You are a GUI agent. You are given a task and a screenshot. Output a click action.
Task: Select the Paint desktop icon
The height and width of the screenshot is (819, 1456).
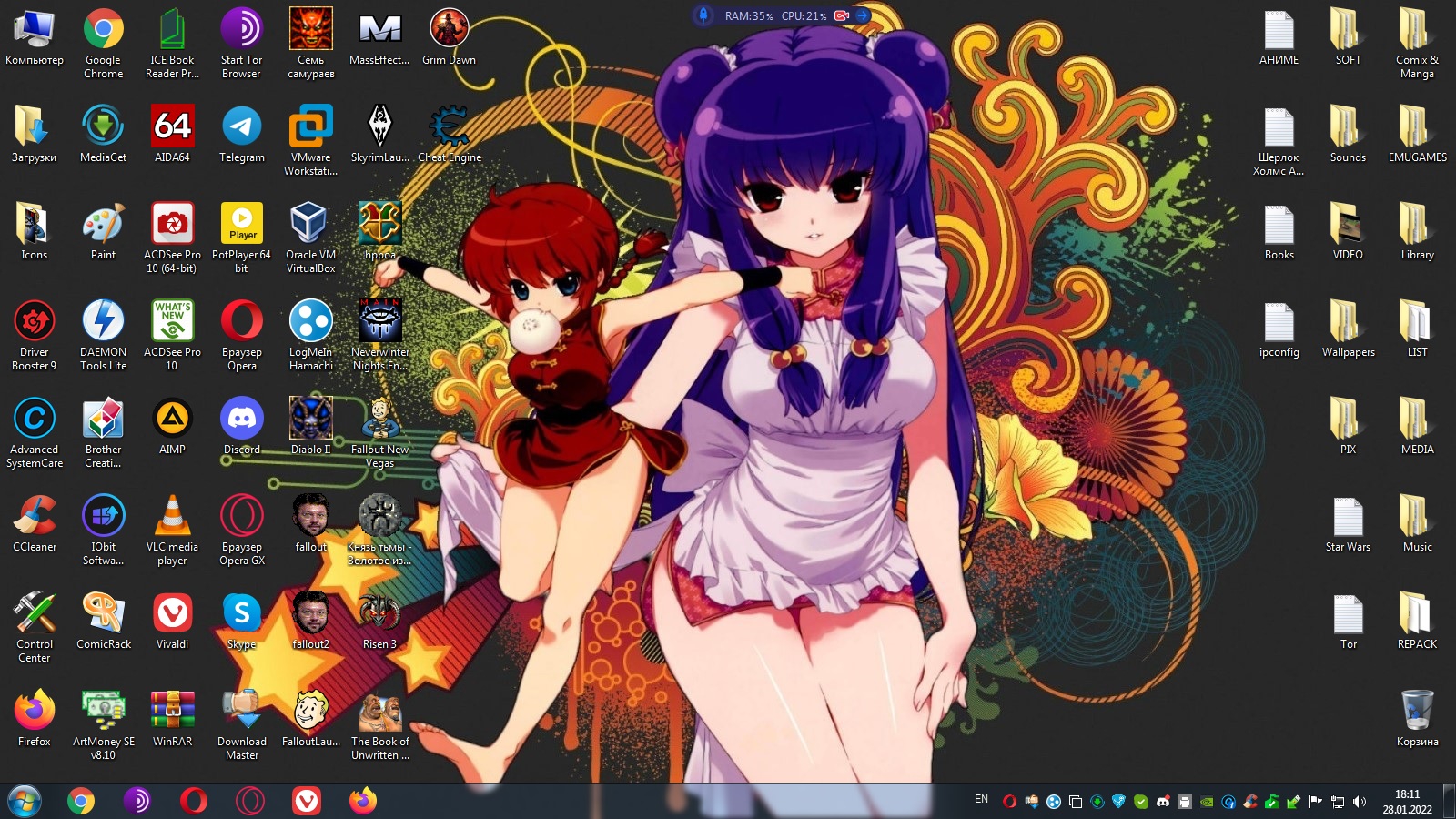pos(104,232)
